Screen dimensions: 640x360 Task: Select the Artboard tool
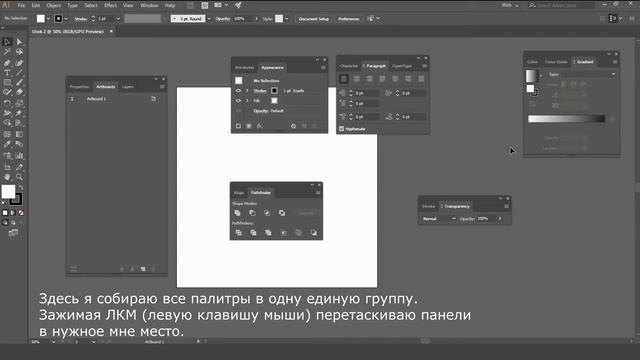click(7, 167)
